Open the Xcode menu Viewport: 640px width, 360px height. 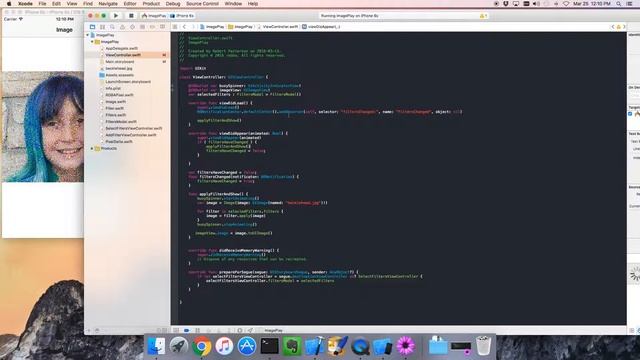25,4
